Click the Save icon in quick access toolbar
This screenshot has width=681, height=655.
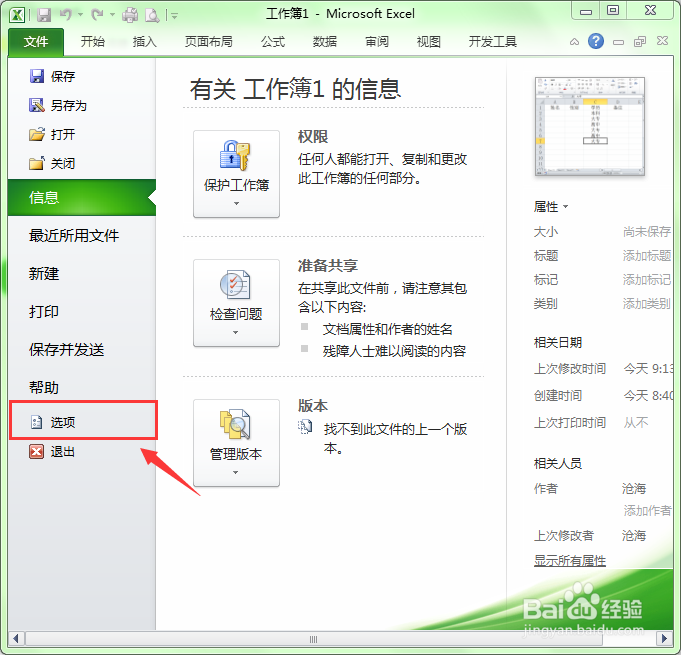pos(44,15)
